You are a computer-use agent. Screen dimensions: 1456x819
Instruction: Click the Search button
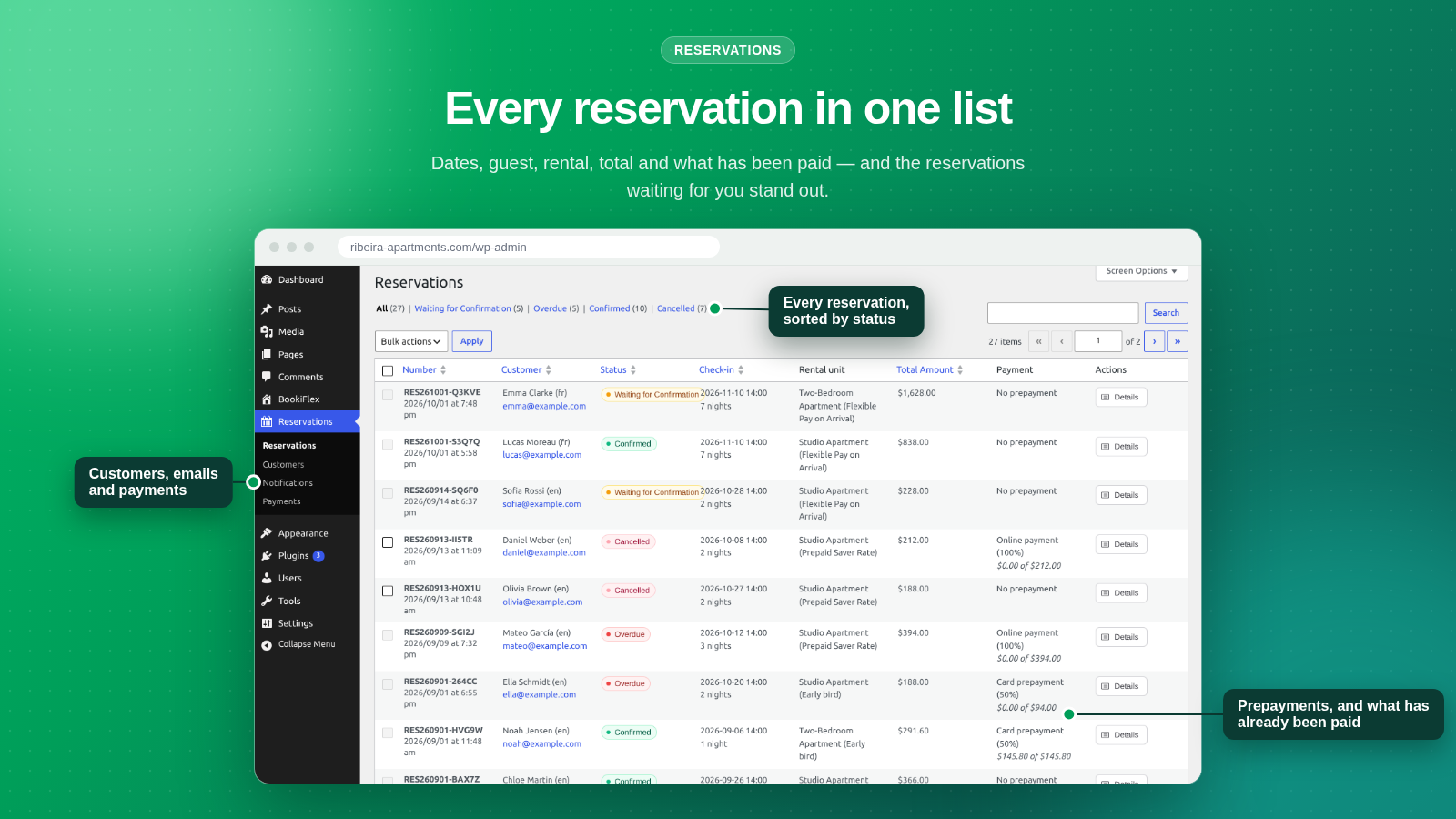click(x=1166, y=313)
